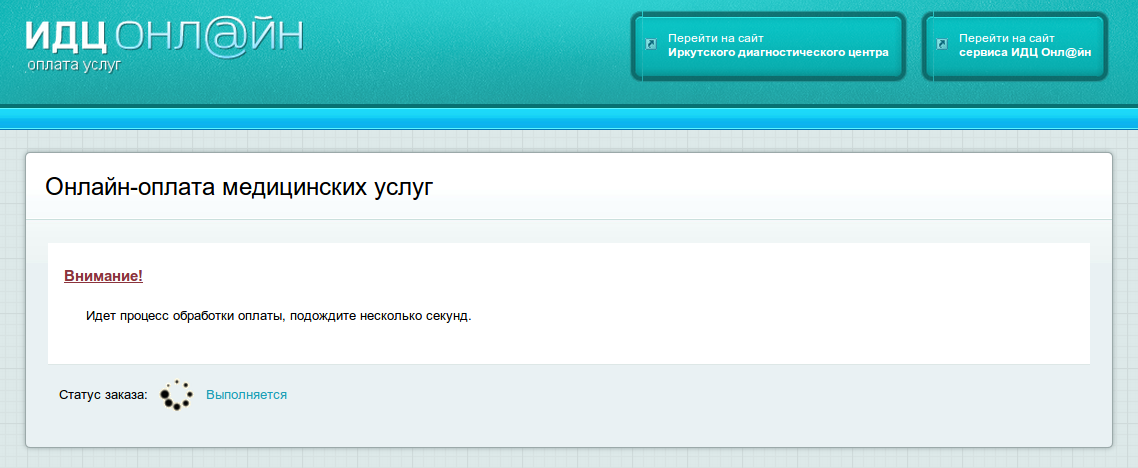Screen dimensions: 1138x468
Task: Click the Онлайн-оплата медицинских услуг page title
Action: pos(240,187)
